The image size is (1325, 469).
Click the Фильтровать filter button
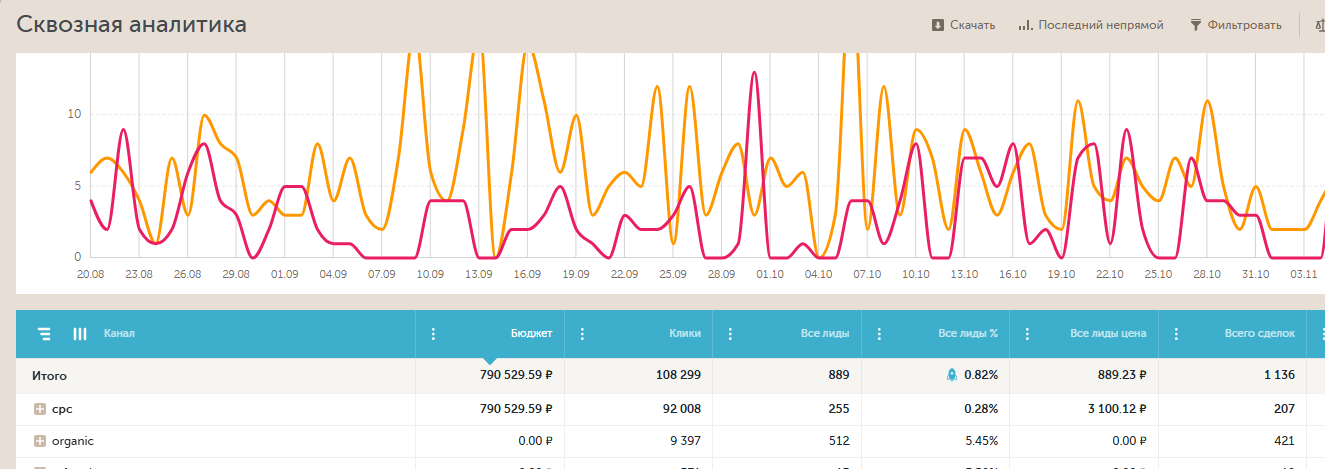[x=1235, y=25]
